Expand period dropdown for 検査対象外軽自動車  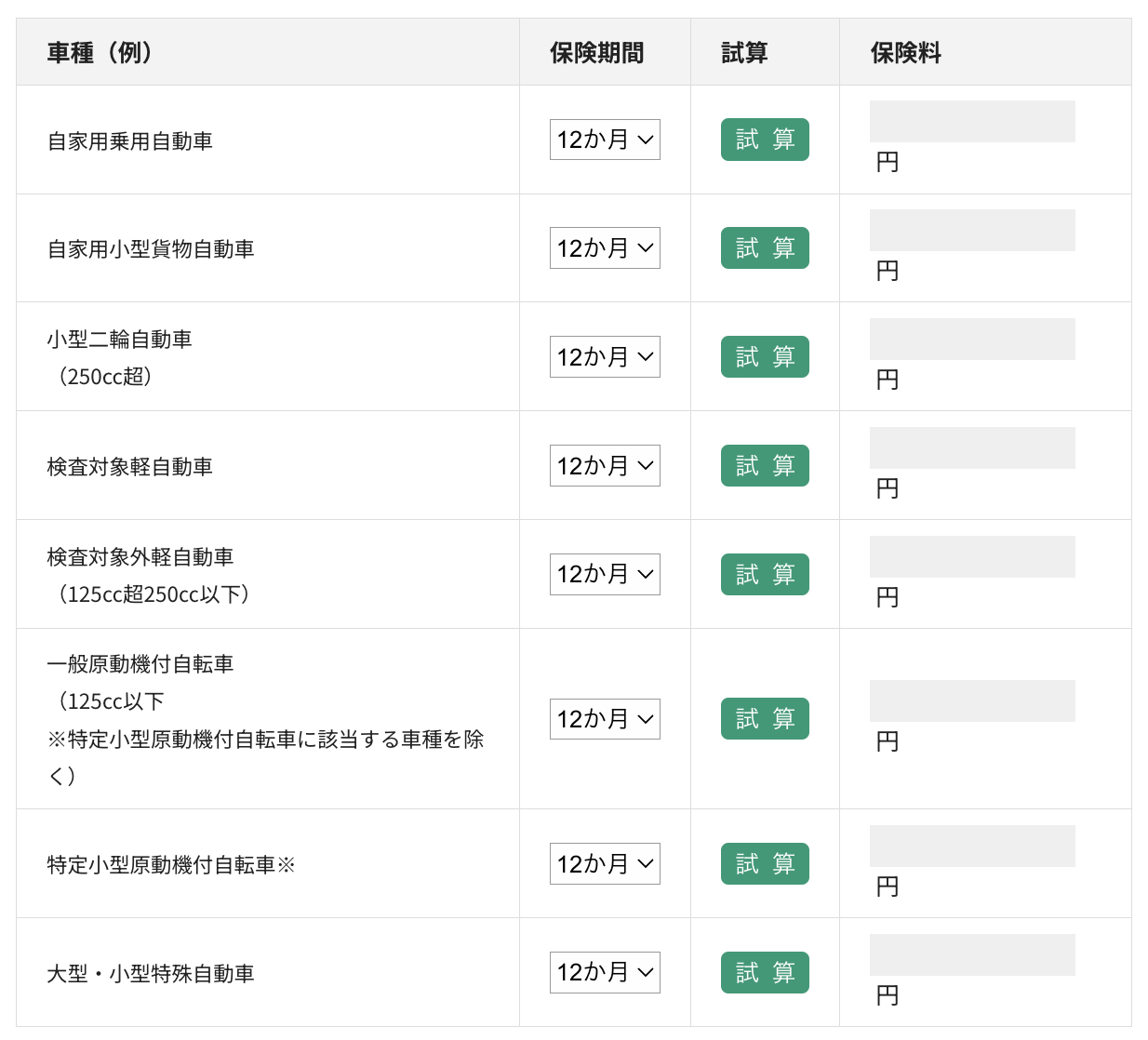pyautogui.click(x=605, y=575)
